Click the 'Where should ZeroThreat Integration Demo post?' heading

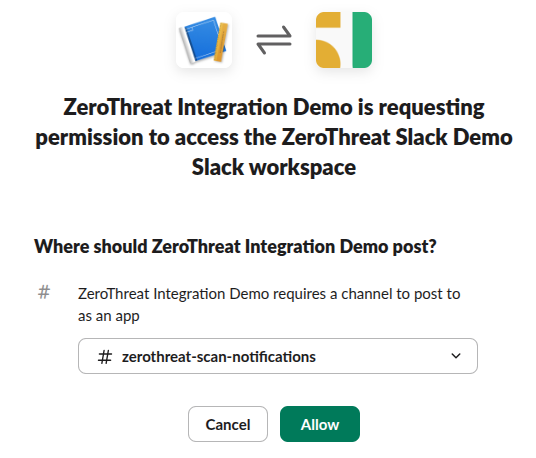[x=235, y=246]
